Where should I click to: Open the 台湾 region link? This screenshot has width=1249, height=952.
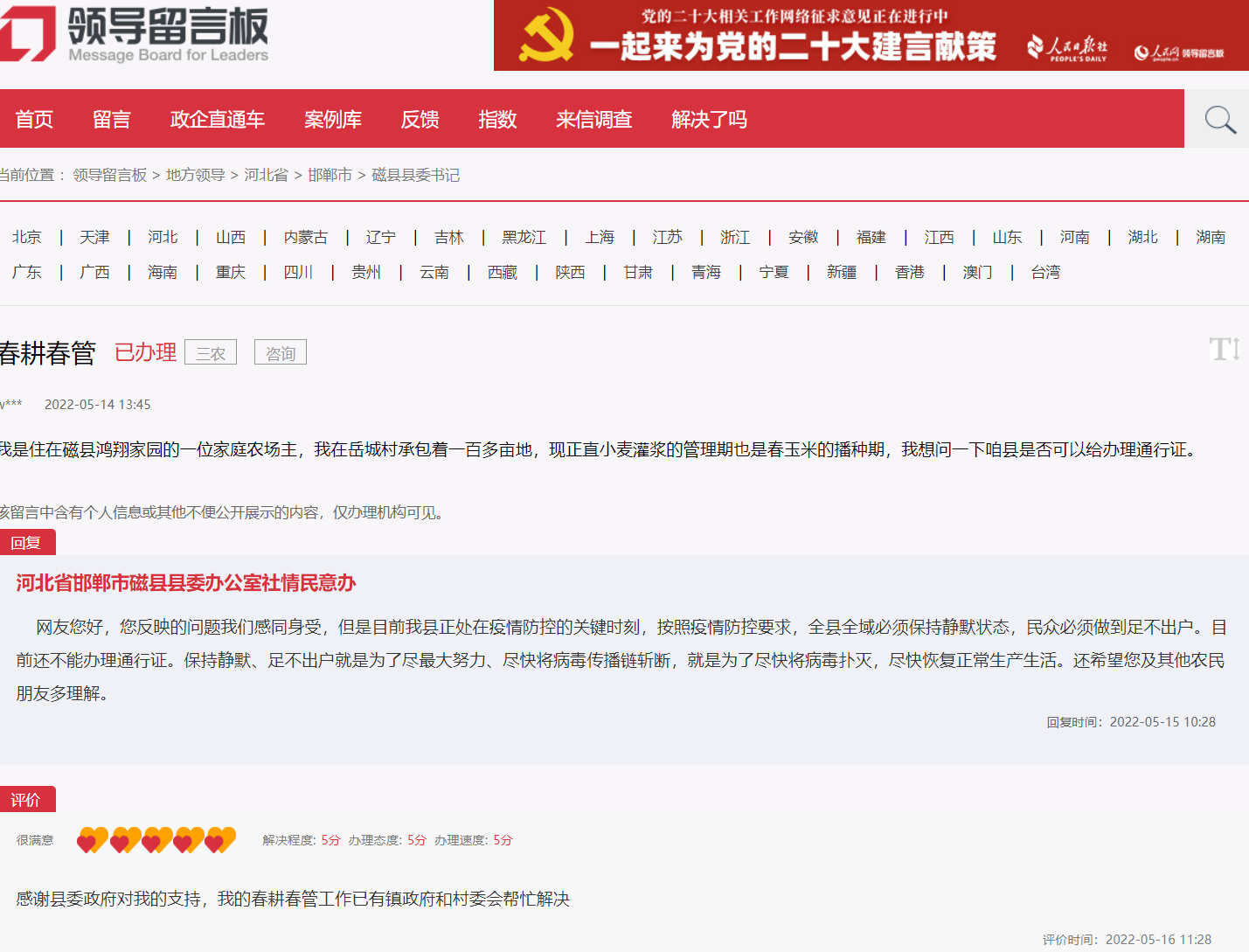tap(1045, 272)
